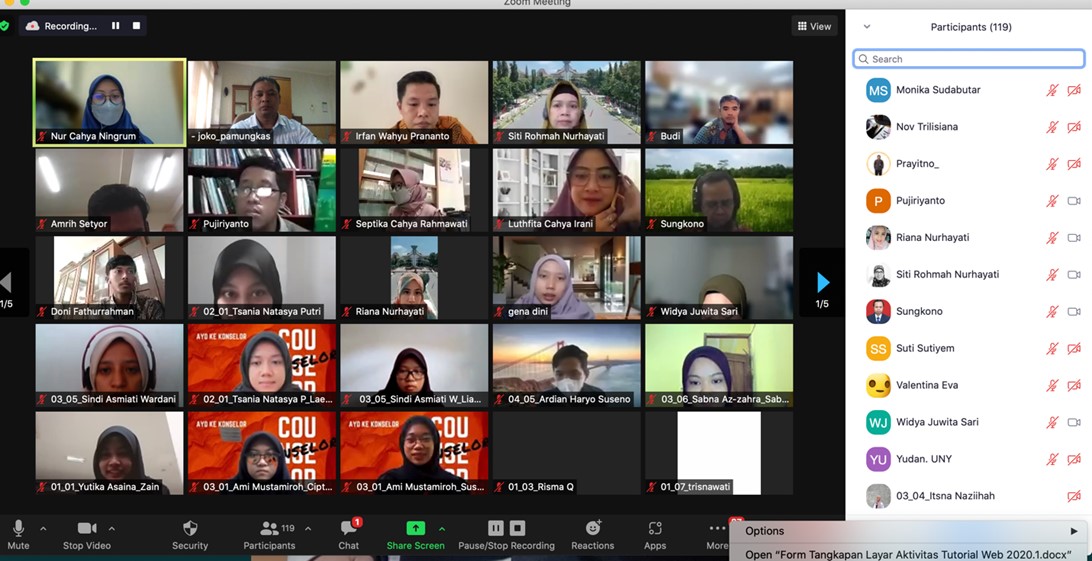The height and width of the screenshot is (561, 1092).
Task: Click green encryption shield icon
Action: 4,26
